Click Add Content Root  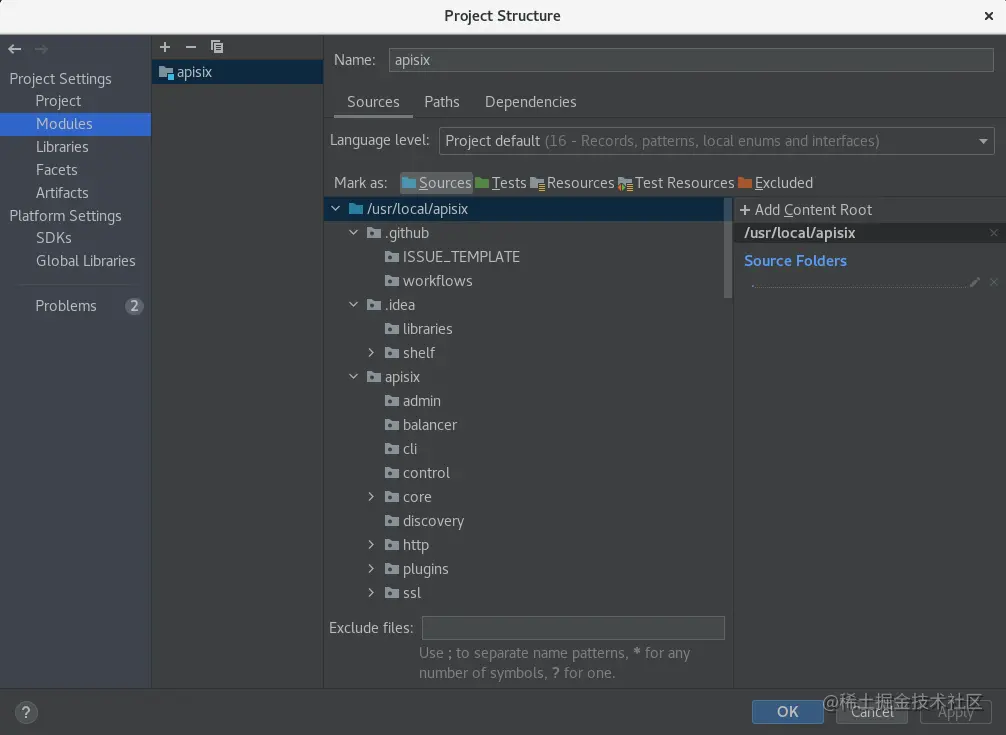coord(806,210)
